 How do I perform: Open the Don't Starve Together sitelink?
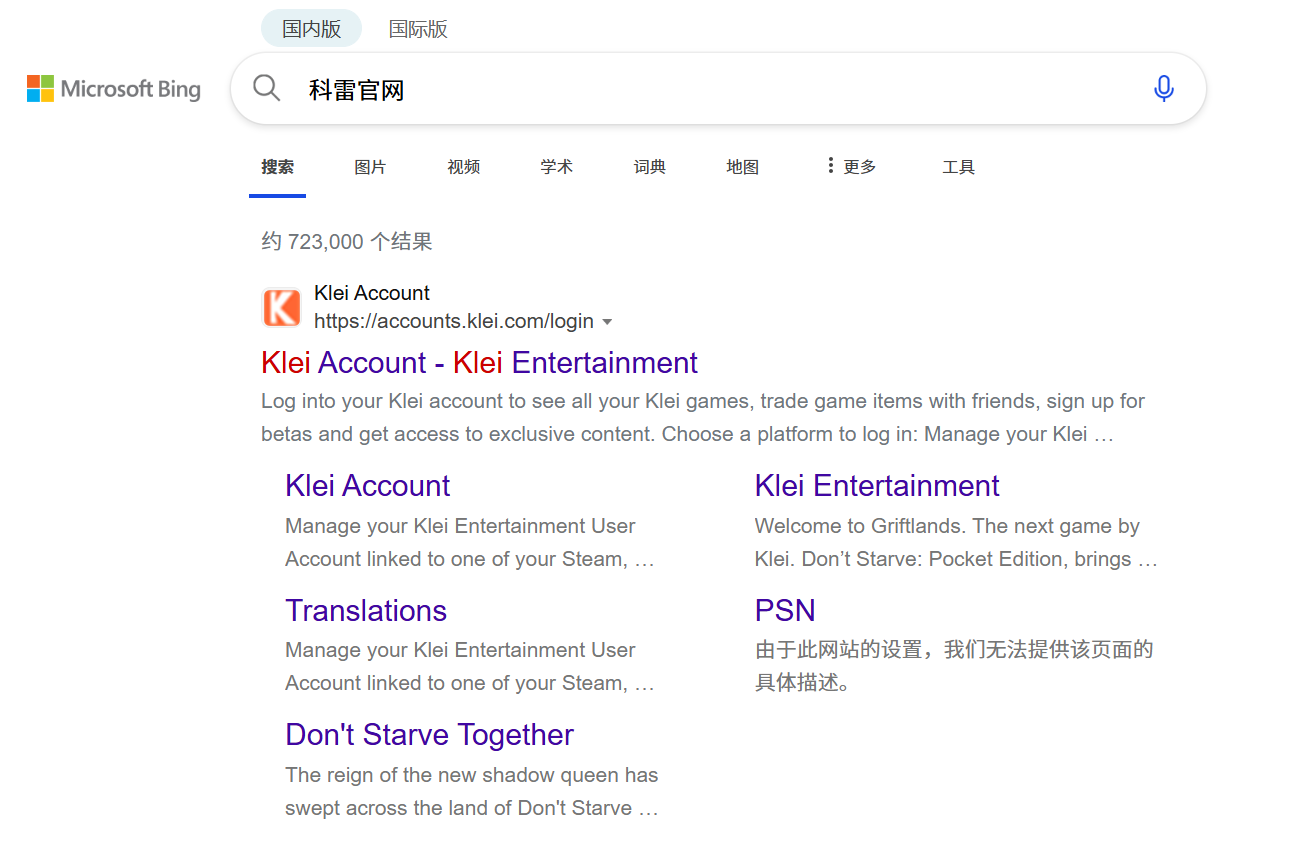click(x=429, y=735)
